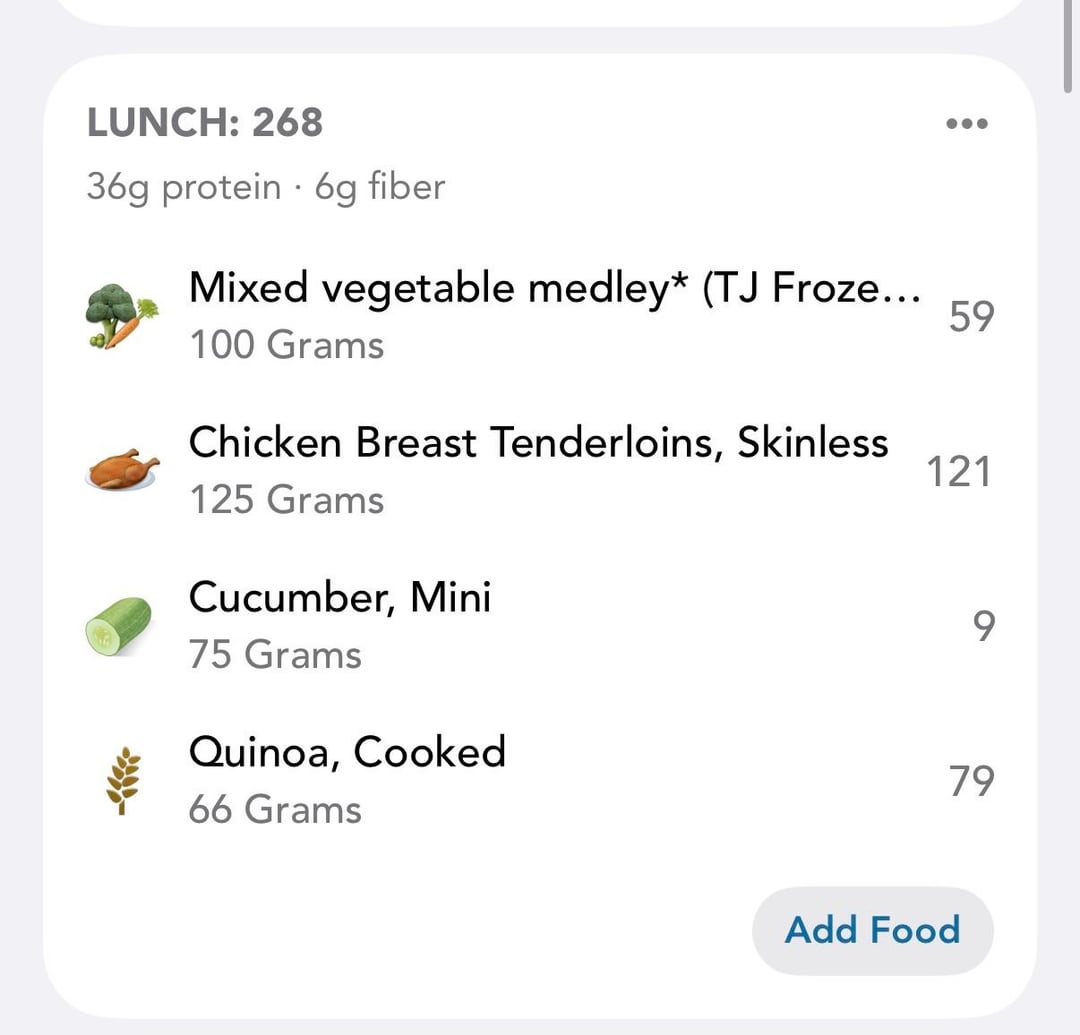Open the Mixed vegetable medley entry
Image resolution: width=1080 pixels, height=1035 pixels.
click(x=554, y=289)
